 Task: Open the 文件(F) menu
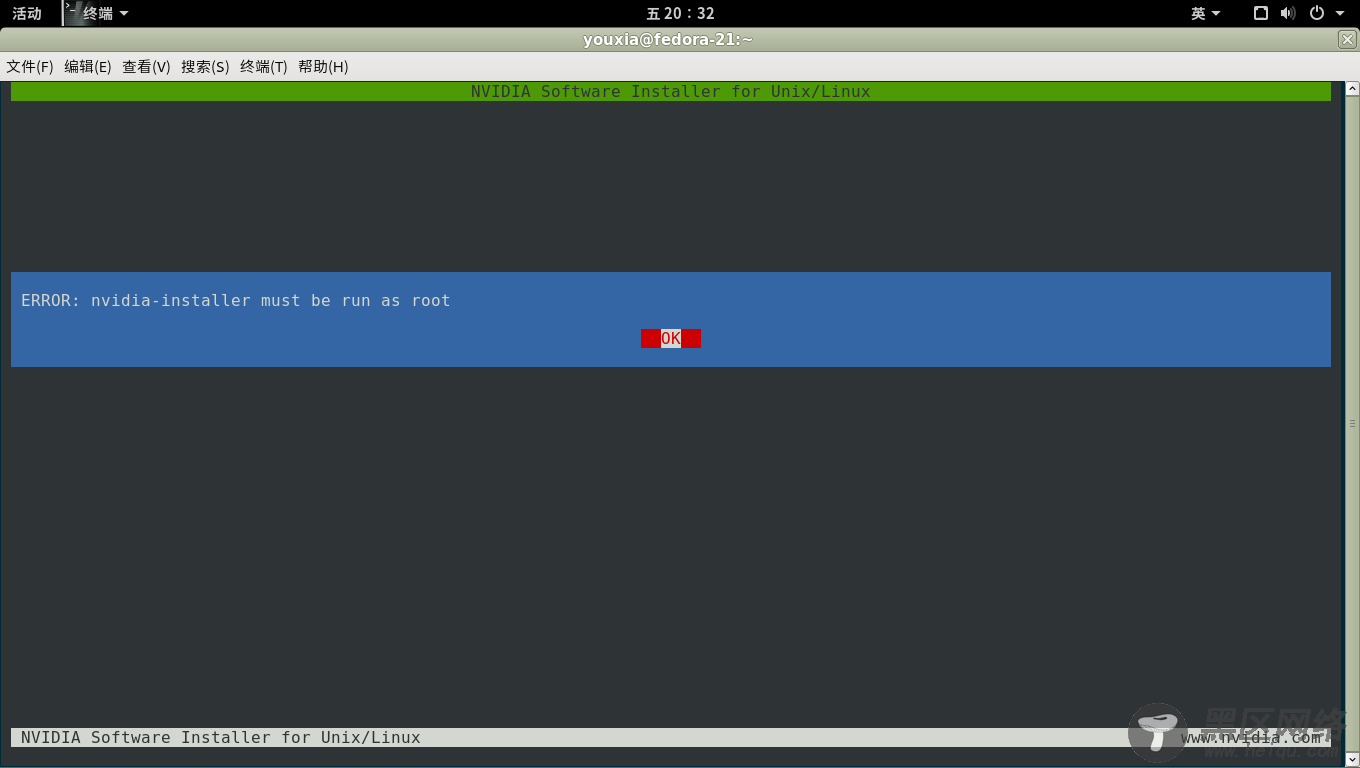pyautogui.click(x=30, y=67)
